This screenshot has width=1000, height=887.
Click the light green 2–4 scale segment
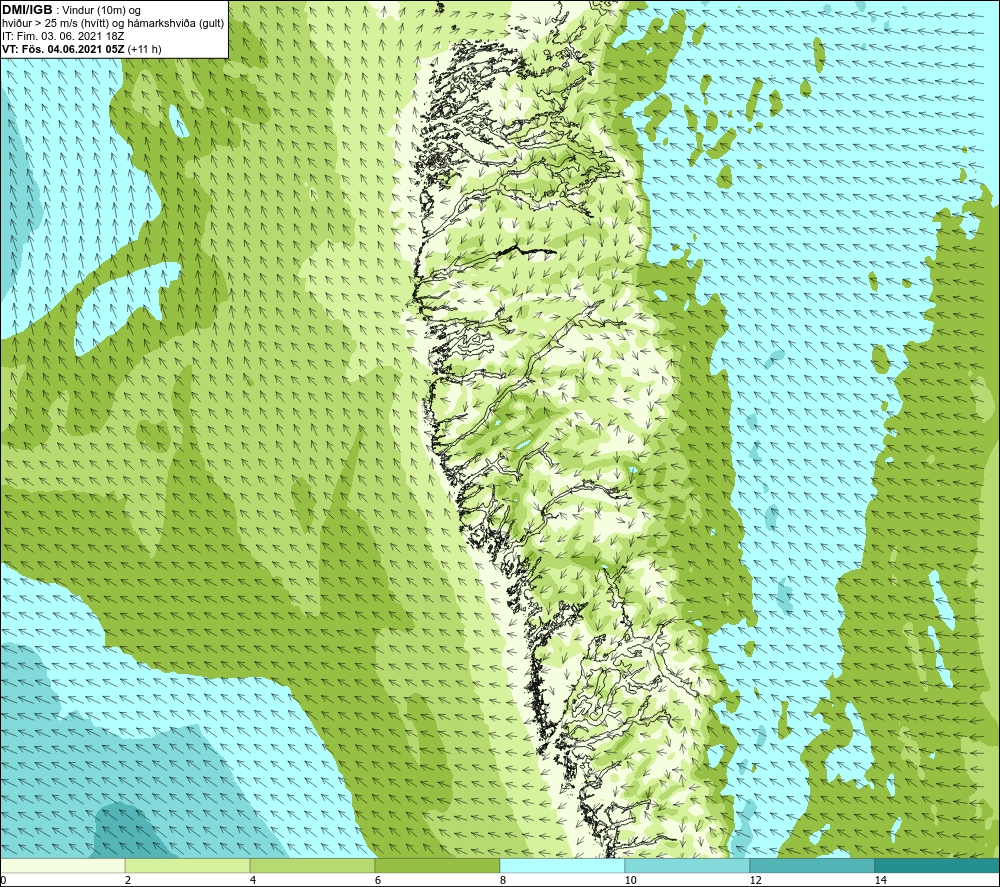[188, 865]
